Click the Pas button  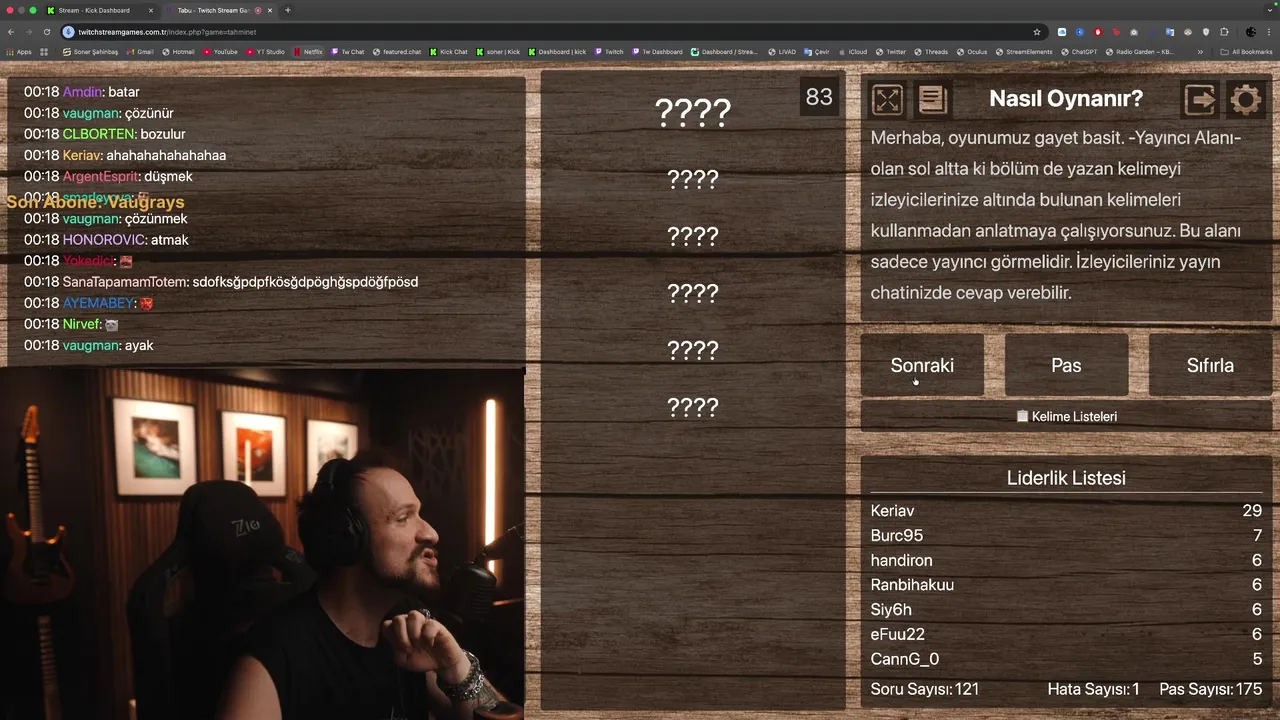pyautogui.click(x=1066, y=365)
